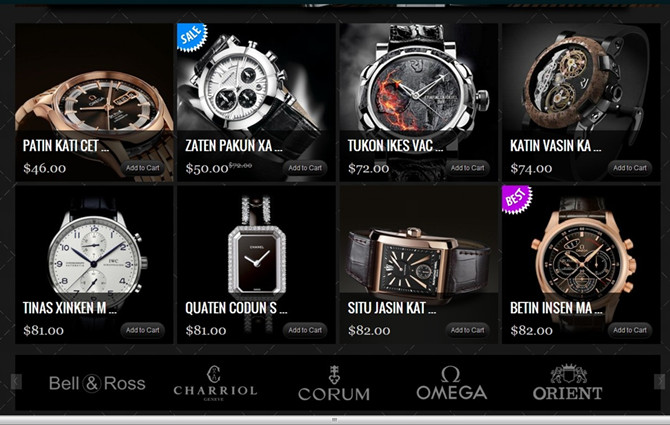Open the Orient brand logo
Screen dimensions: 670x425
pos(567,382)
